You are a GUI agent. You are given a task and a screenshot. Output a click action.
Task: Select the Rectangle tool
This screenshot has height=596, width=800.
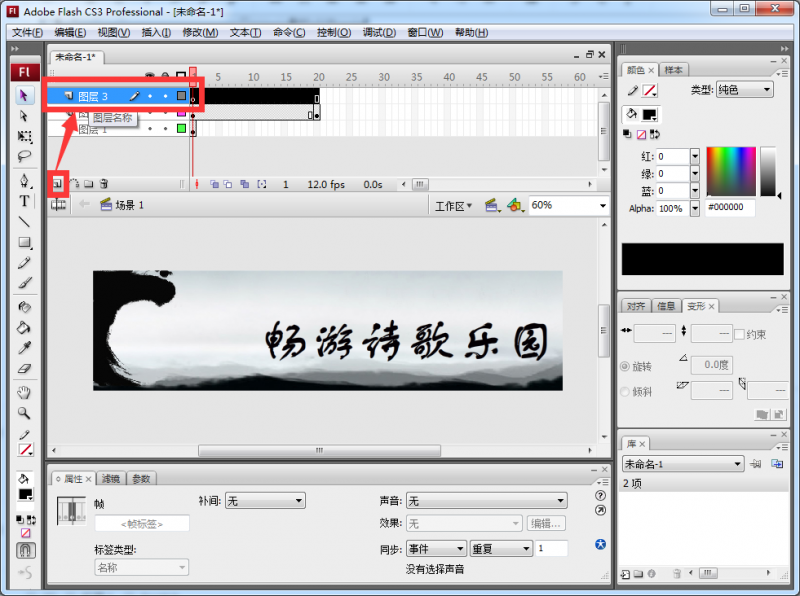click(x=23, y=242)
